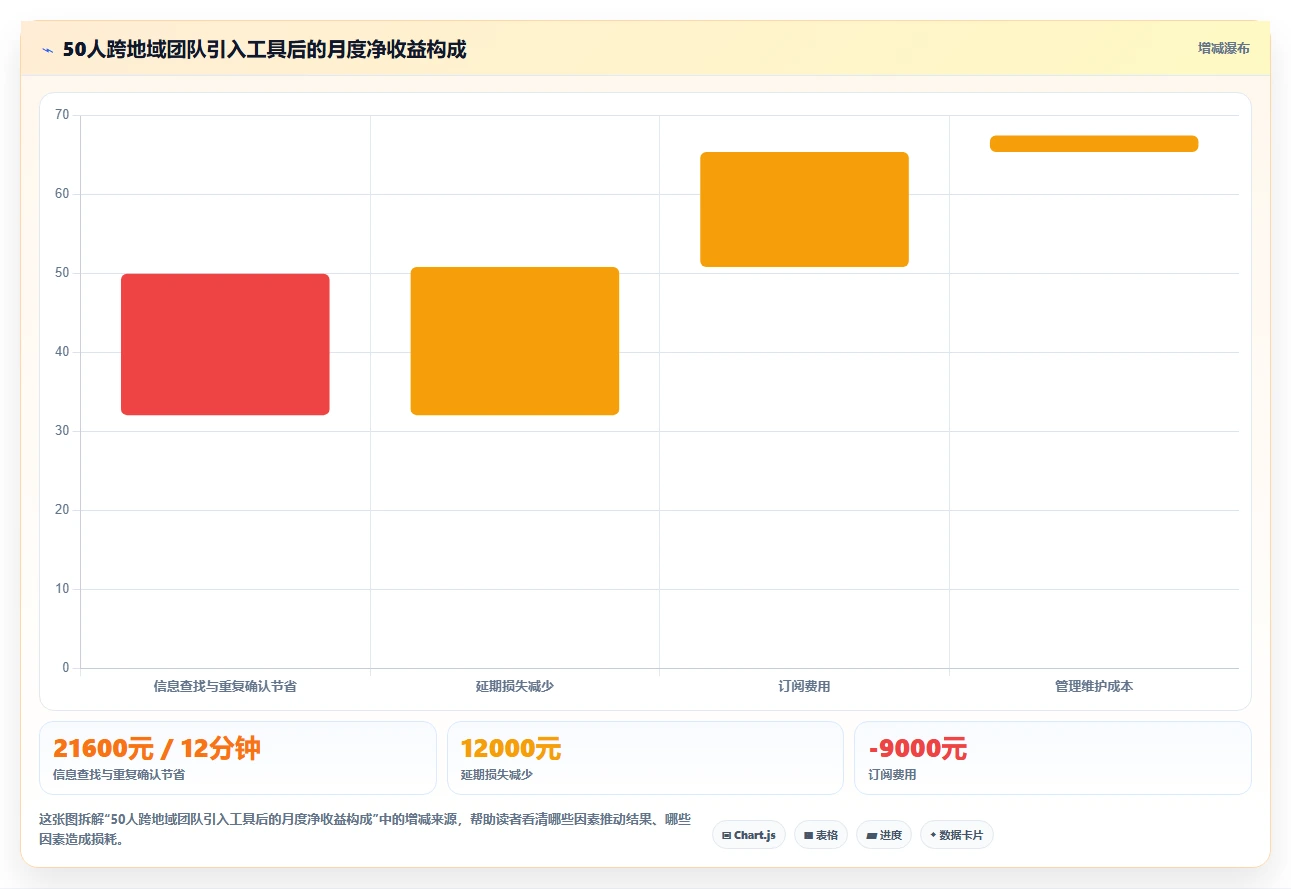Click the orange 延期损失减少 bar
Screen dimensions: 1291x889
pyautogui.click(x=515, y=341)
